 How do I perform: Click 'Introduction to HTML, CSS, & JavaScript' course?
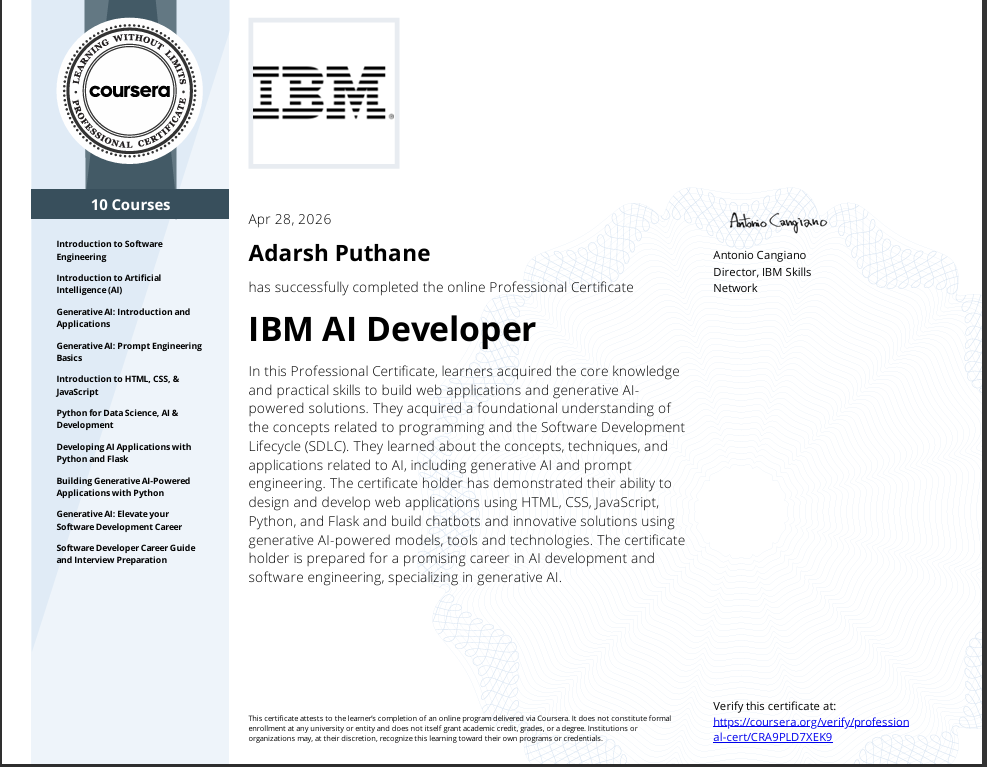coord(118,385)
